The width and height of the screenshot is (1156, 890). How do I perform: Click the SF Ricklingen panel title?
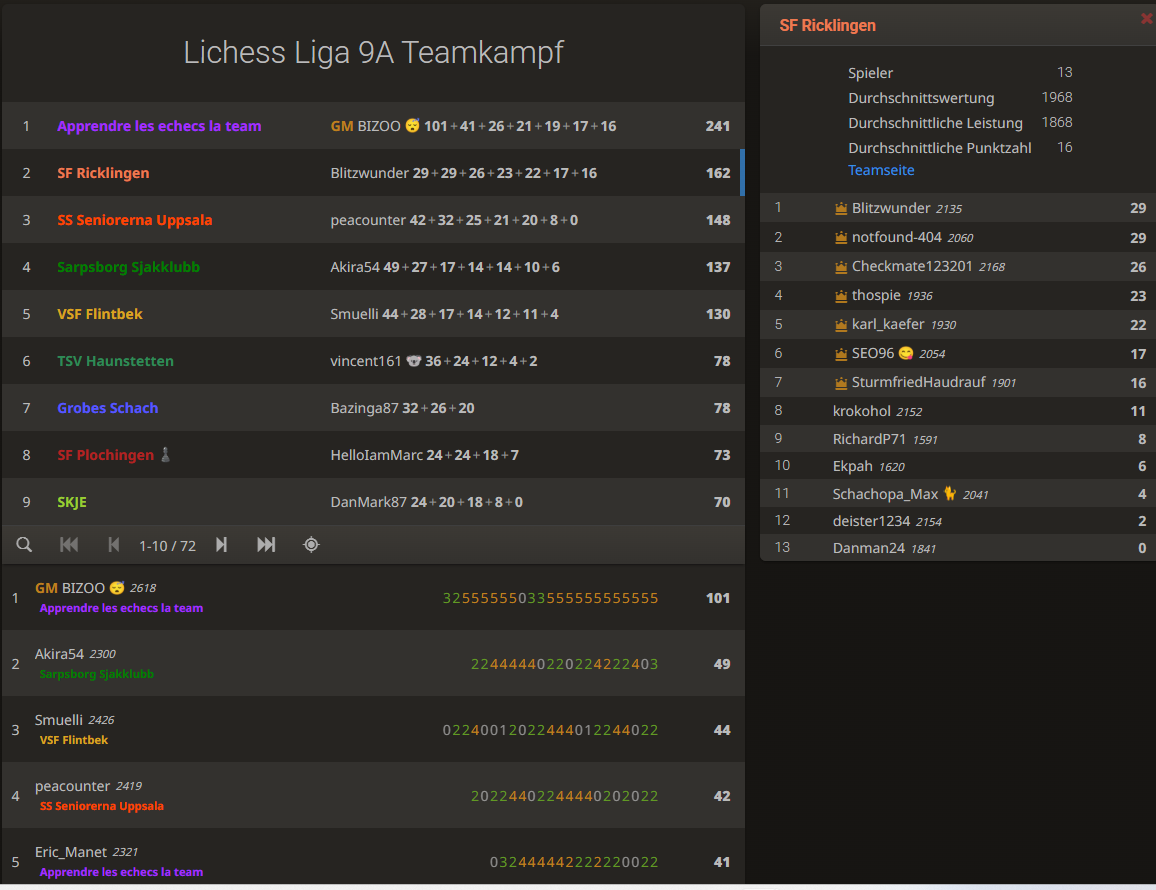pyautogui.click(x=827, y=25)
